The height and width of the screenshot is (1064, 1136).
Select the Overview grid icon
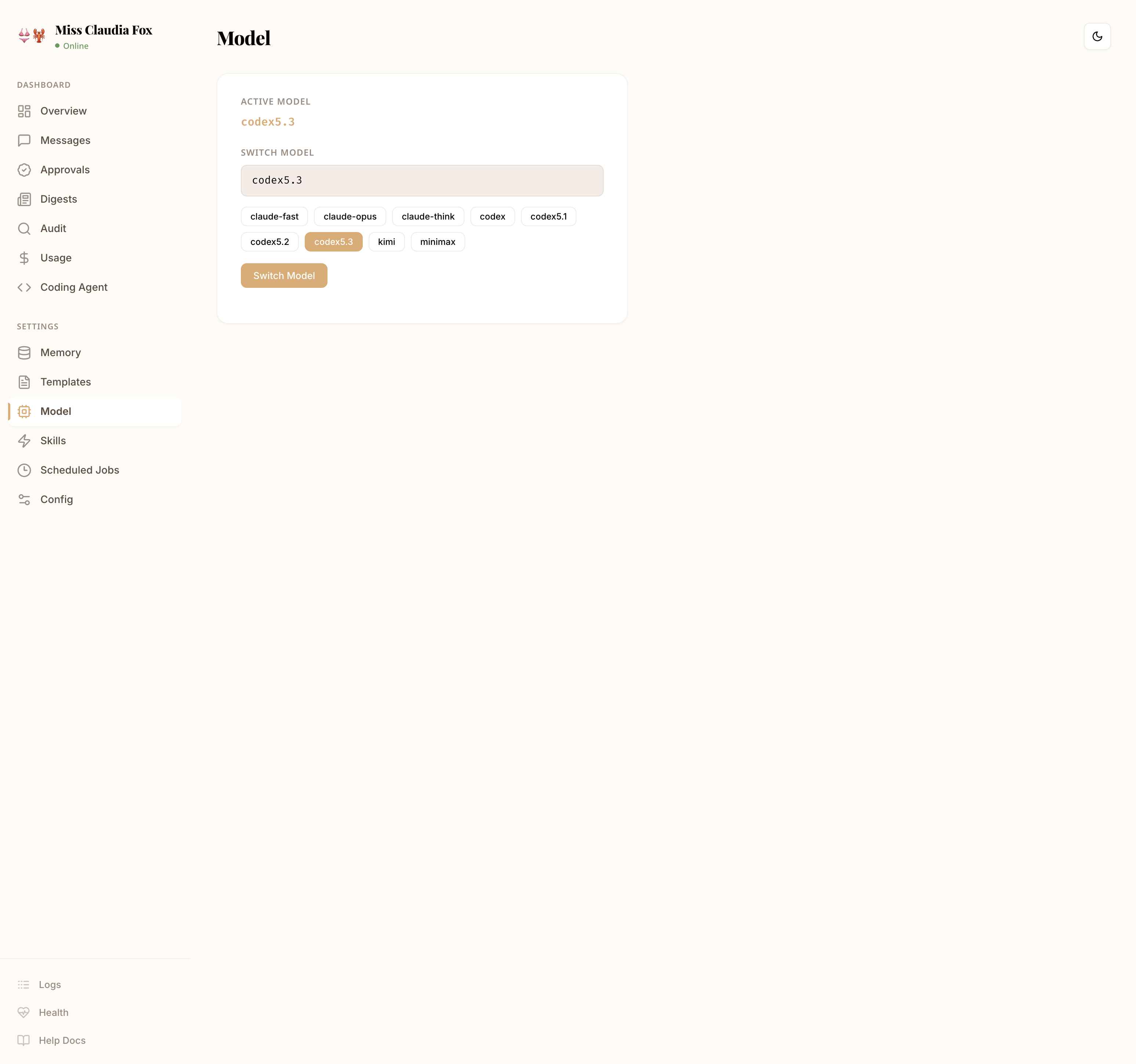click(24, 111)
